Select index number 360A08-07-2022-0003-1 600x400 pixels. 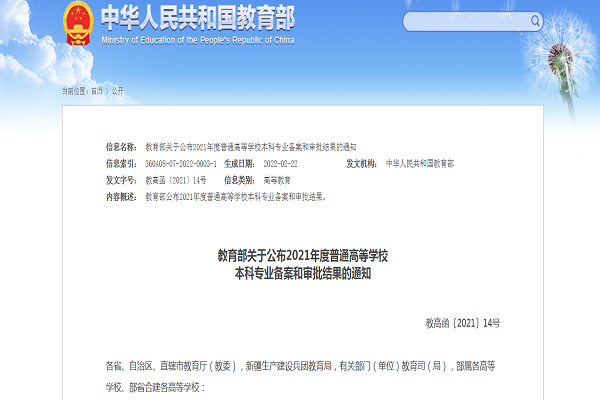(x=181, y=164)
